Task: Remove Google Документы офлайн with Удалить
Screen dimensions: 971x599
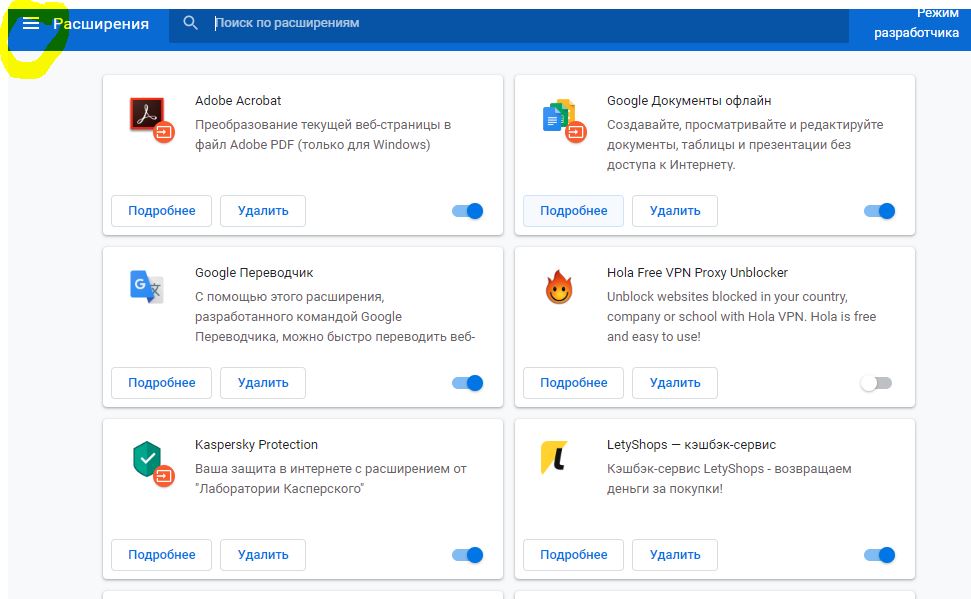Action: [x=675, y=211]
